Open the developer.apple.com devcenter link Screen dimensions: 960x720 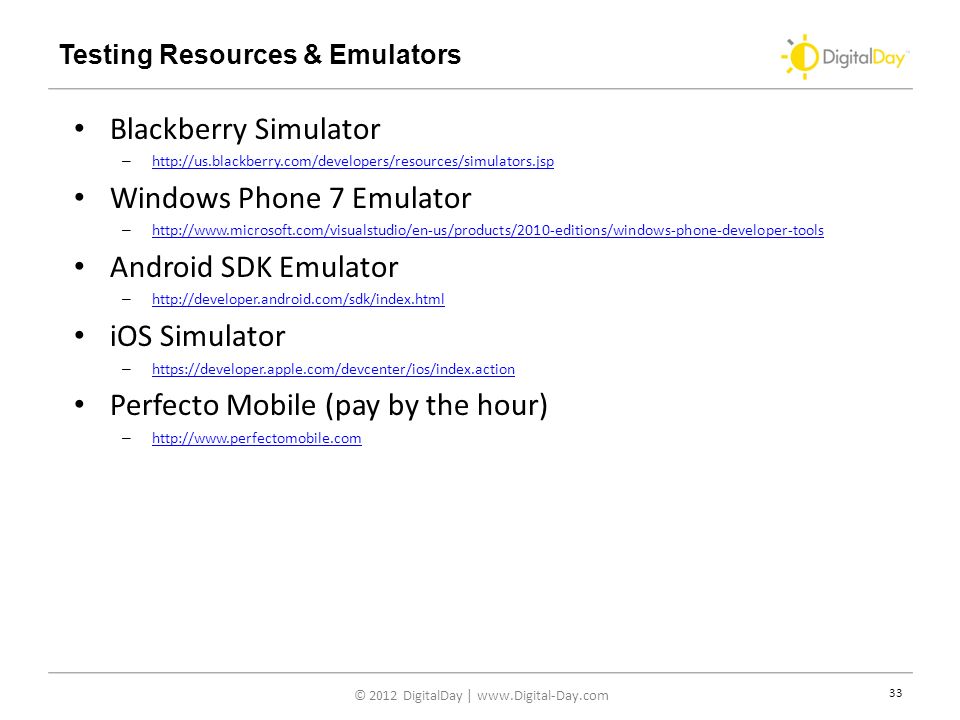(333, 369)
